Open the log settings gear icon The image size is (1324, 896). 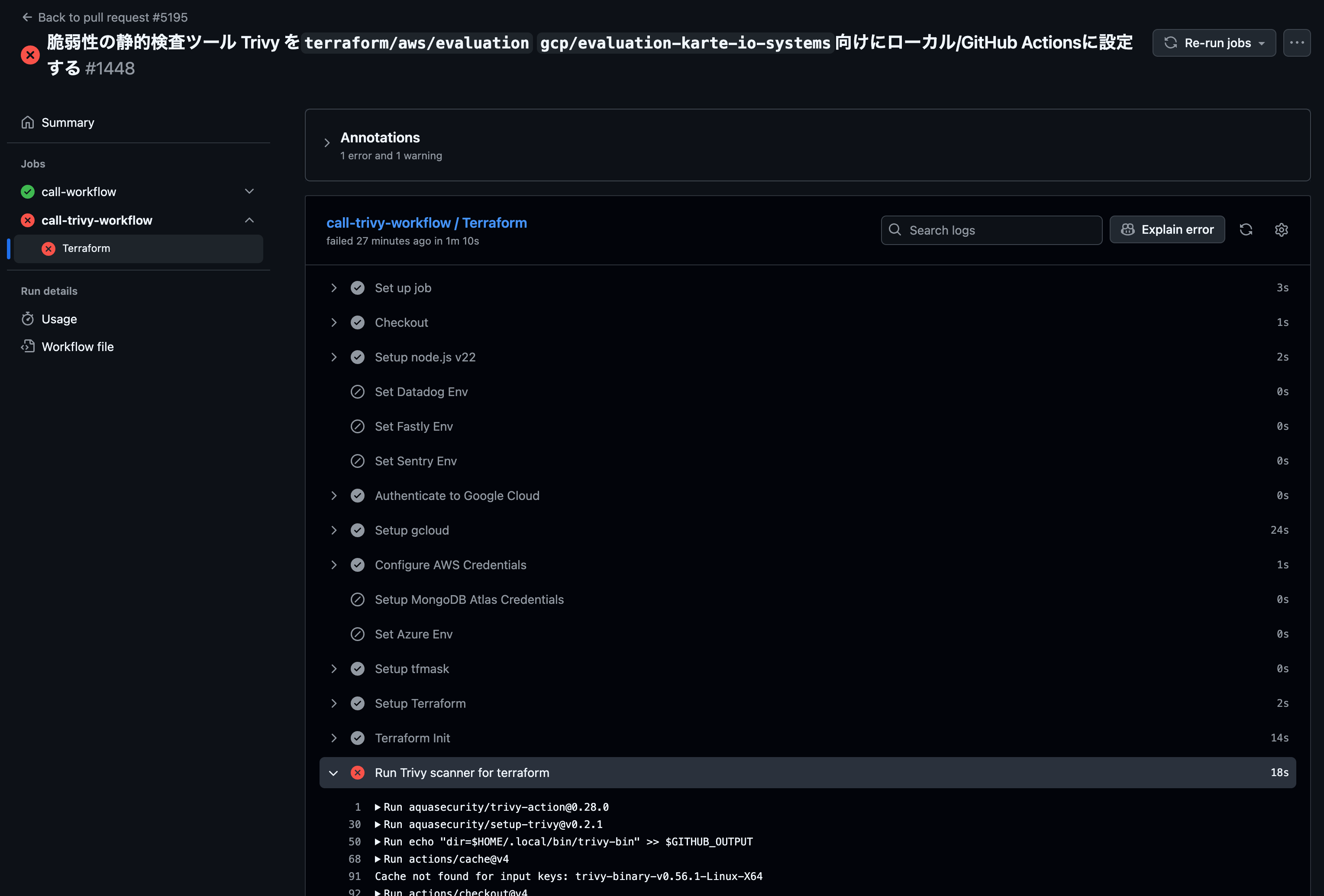1281,229
